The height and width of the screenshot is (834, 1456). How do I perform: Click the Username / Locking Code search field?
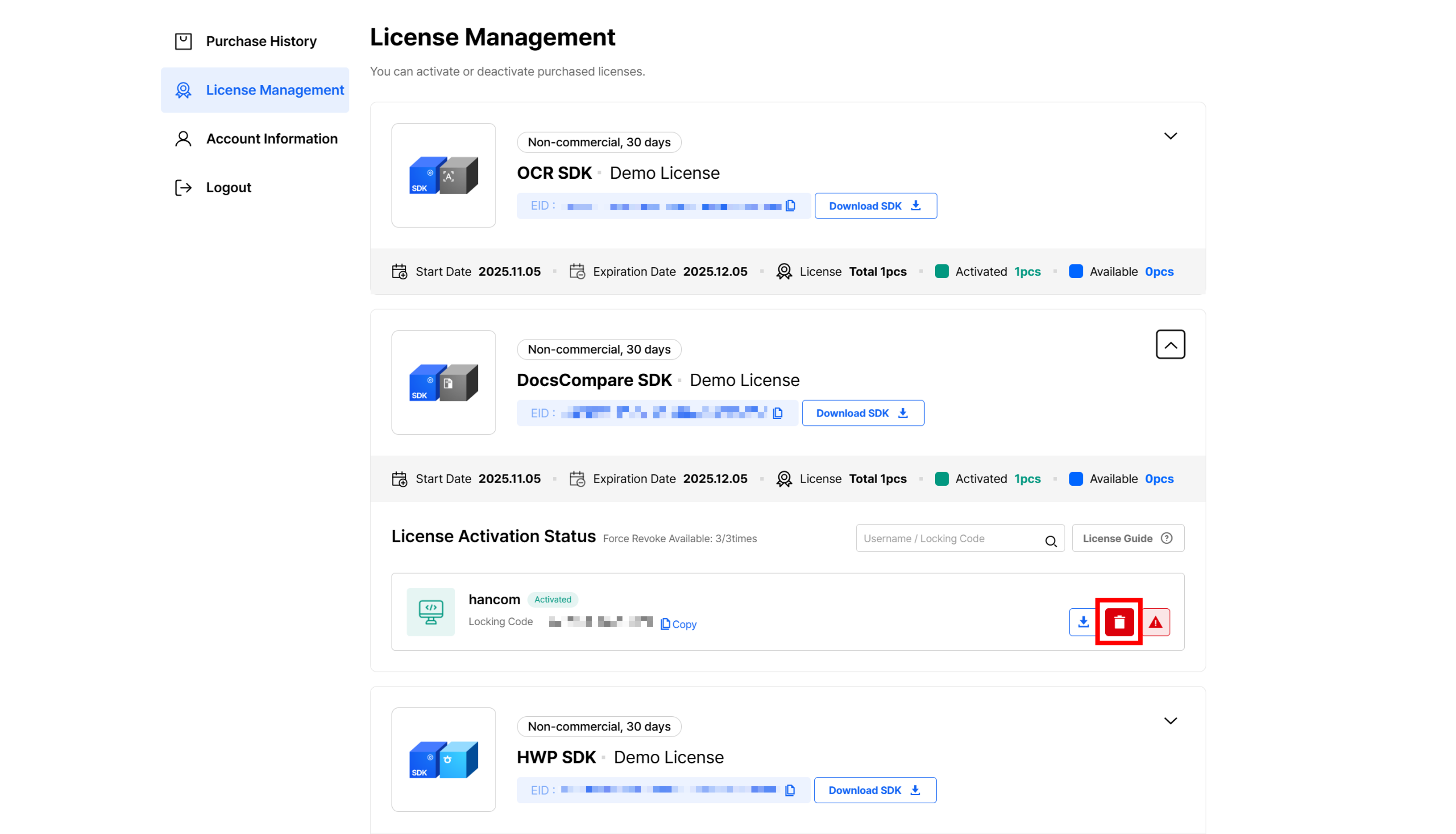click(x=946, y=538)
